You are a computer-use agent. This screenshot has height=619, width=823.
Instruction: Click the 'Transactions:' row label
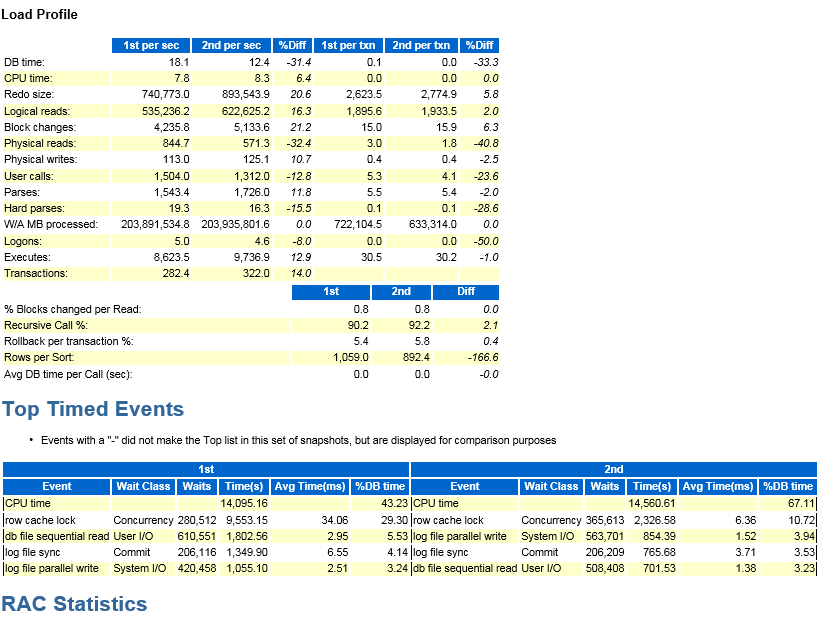click(x=36, y=273)
